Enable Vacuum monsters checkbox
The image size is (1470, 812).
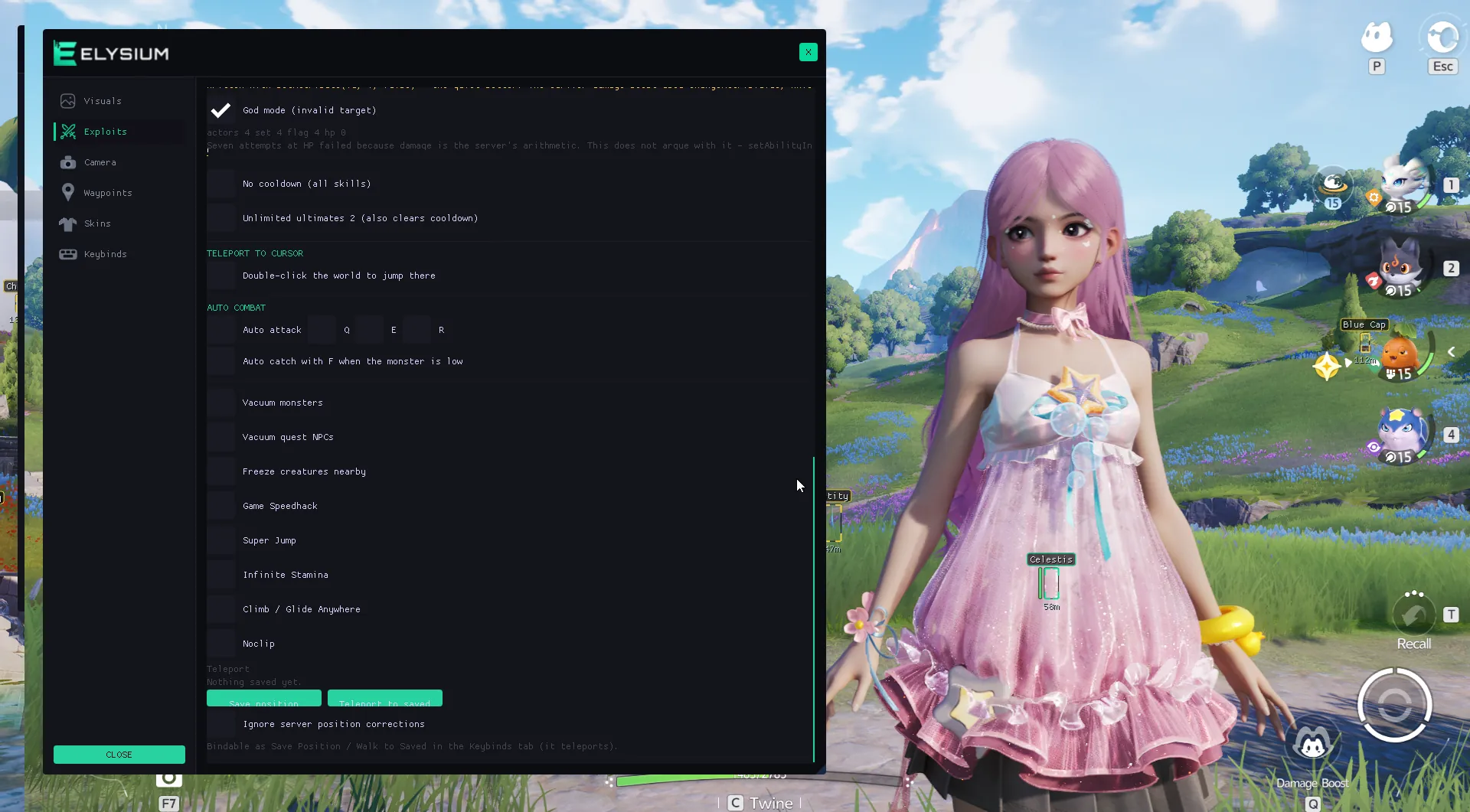point(220,403)
